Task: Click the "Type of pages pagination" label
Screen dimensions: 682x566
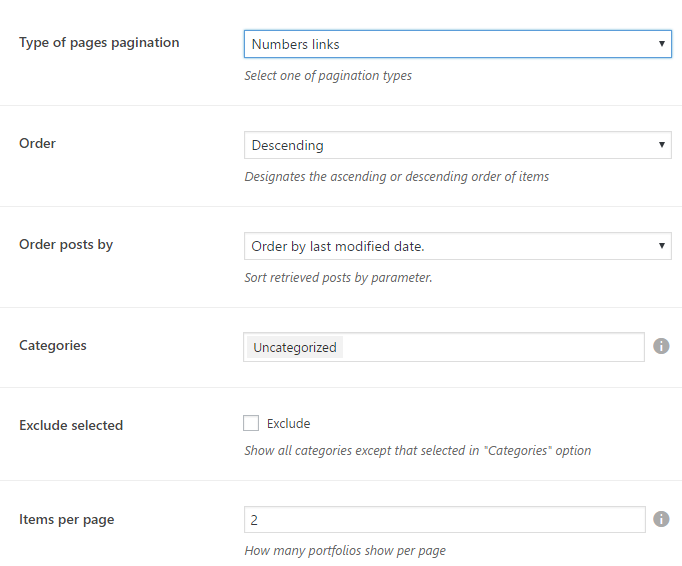Action: [99, 42]
